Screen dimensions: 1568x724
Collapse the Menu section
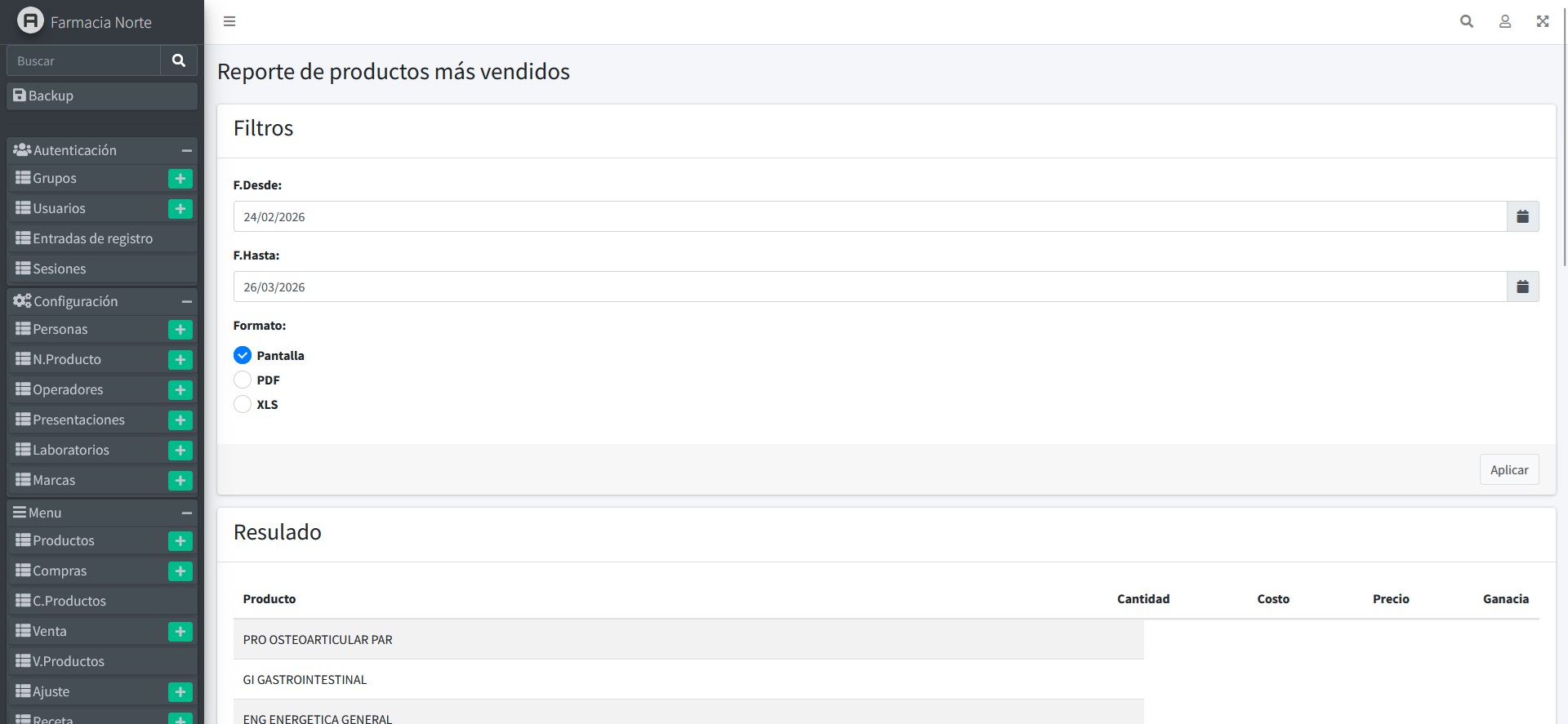(x=186, y=513)
